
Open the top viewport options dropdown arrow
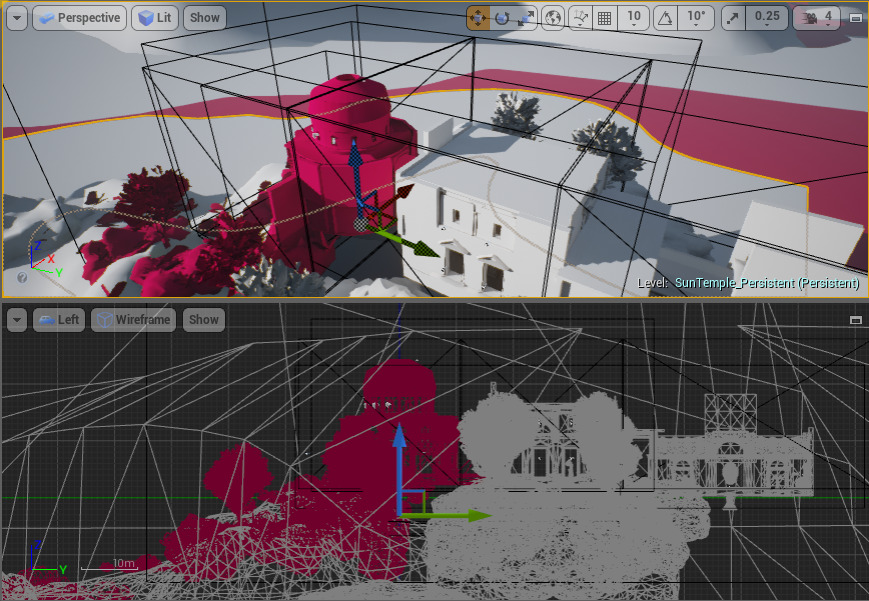pos(14,16)
